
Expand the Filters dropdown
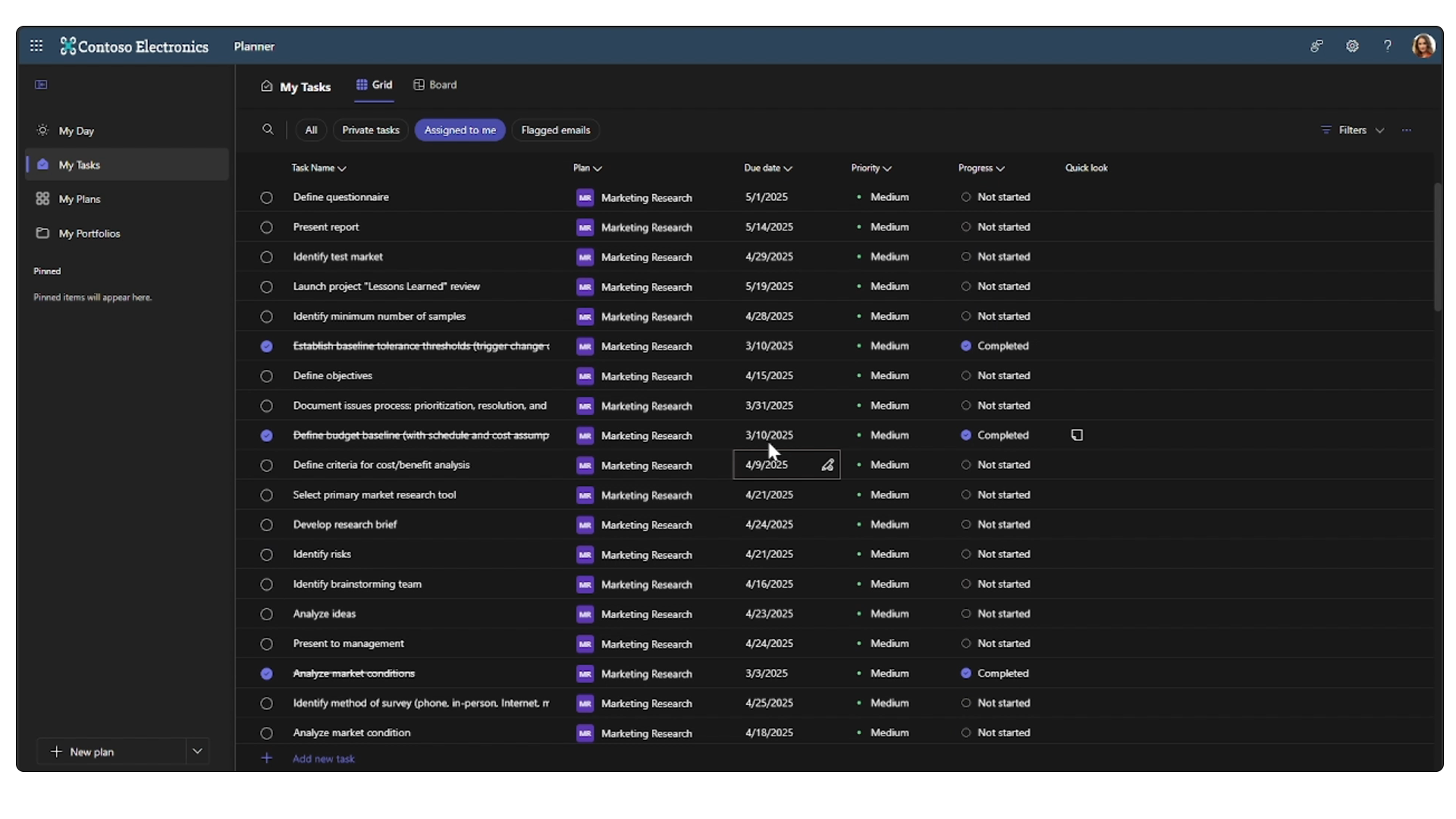pos(1353,130)
